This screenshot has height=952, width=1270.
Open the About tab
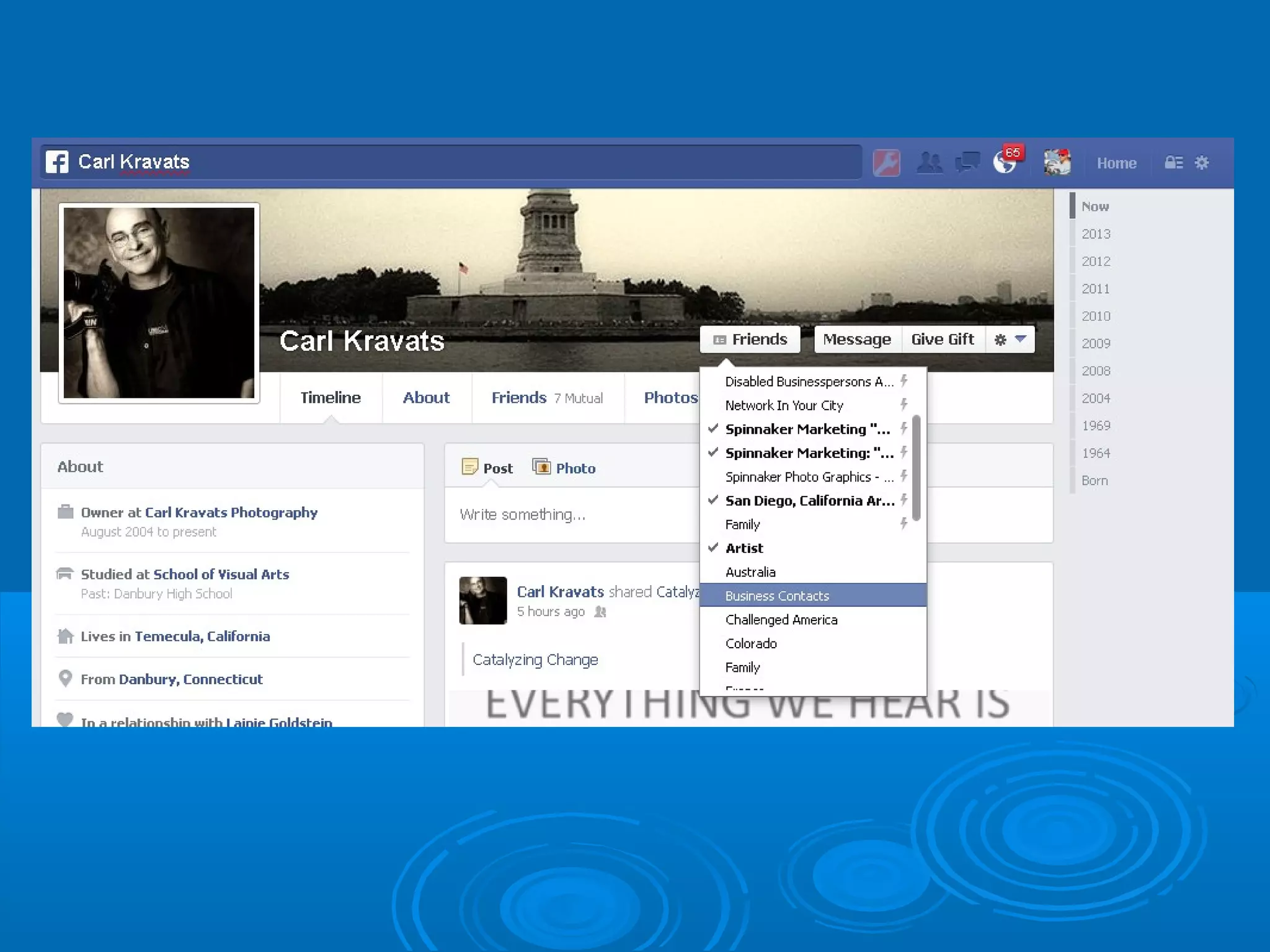coord(426,398)
